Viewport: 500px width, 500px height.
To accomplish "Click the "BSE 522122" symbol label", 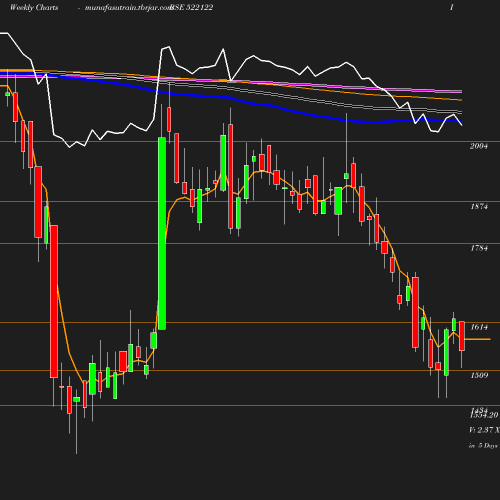I will [191, 8].
